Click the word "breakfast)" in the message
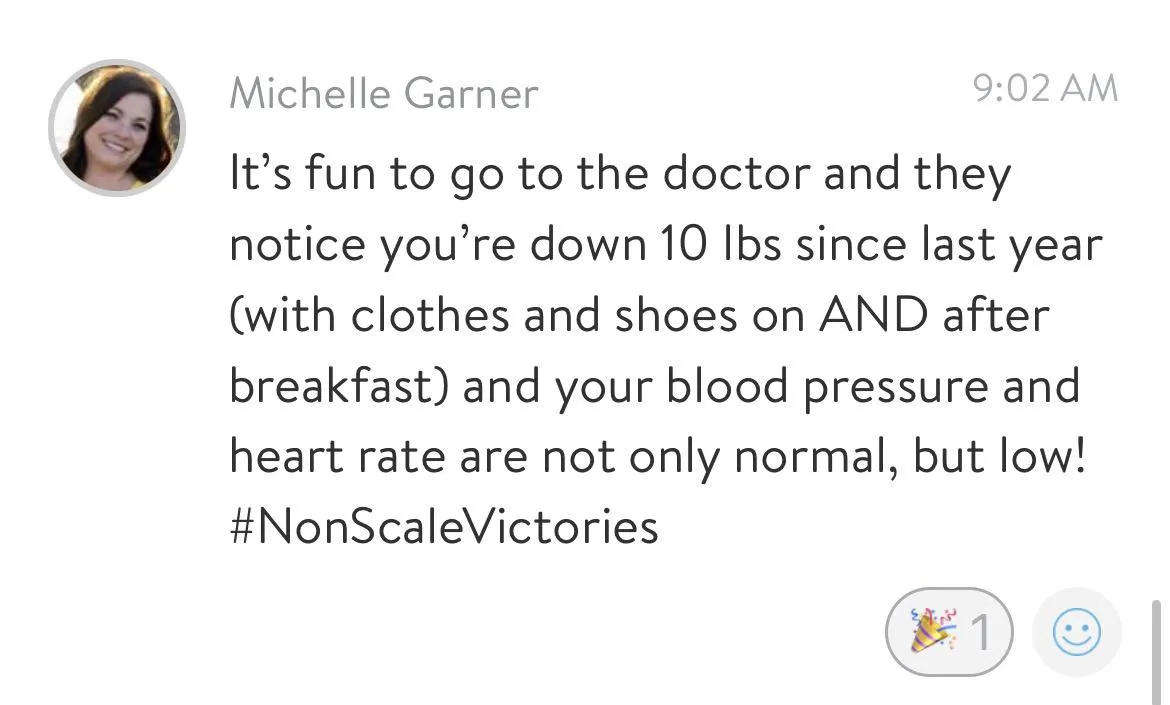 340,386
